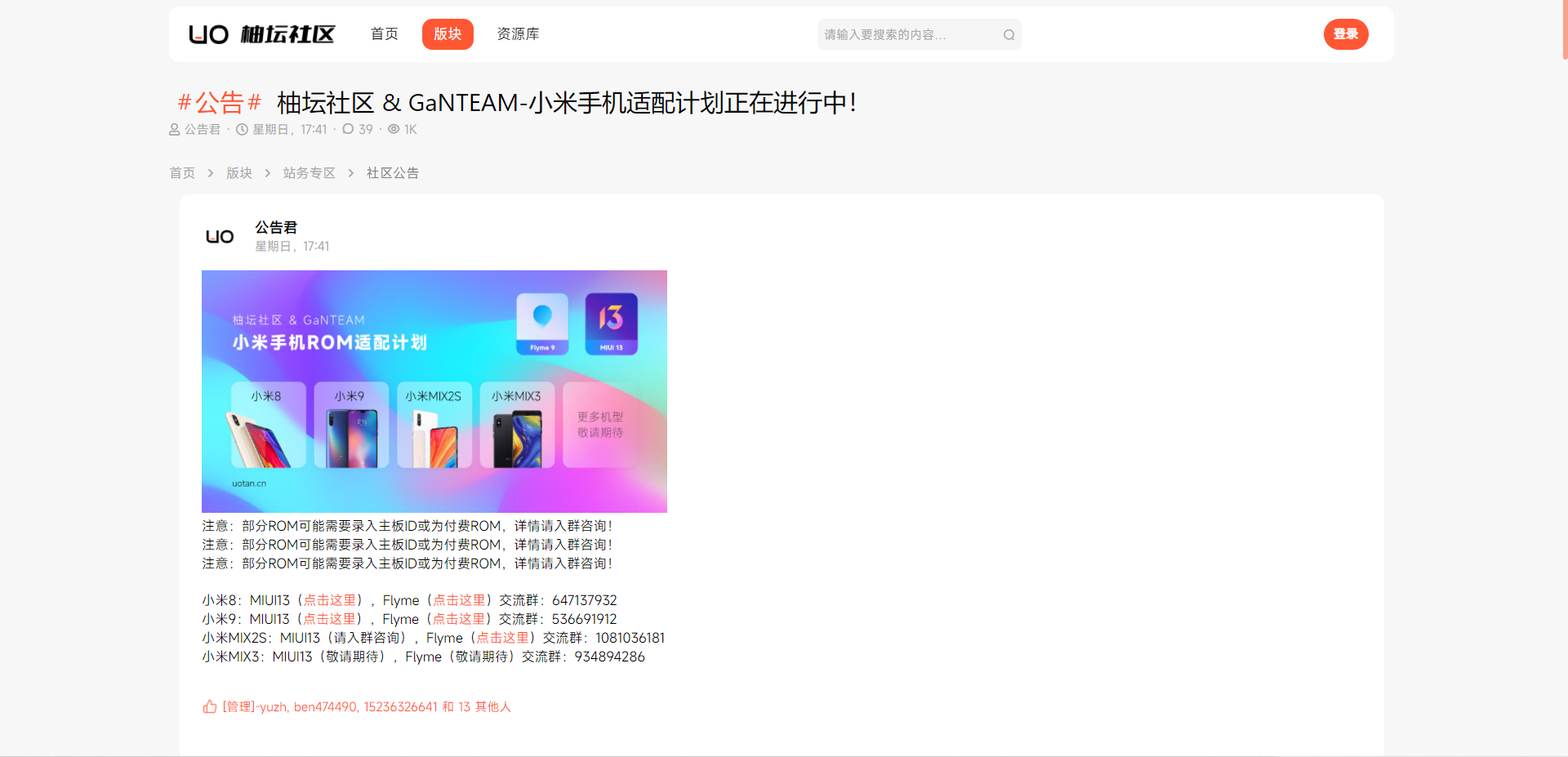The width and height of the screenshot is (1568, 757).
Task: Show the 13 其他人 who liked
Action: [484, 707]
